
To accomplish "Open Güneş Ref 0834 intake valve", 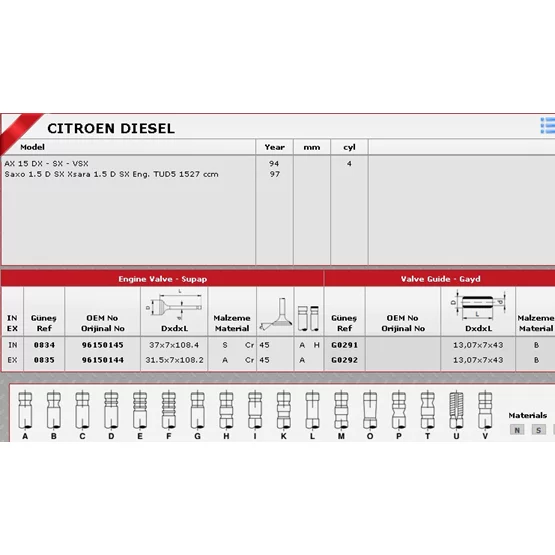I will (x=44, y=345).
